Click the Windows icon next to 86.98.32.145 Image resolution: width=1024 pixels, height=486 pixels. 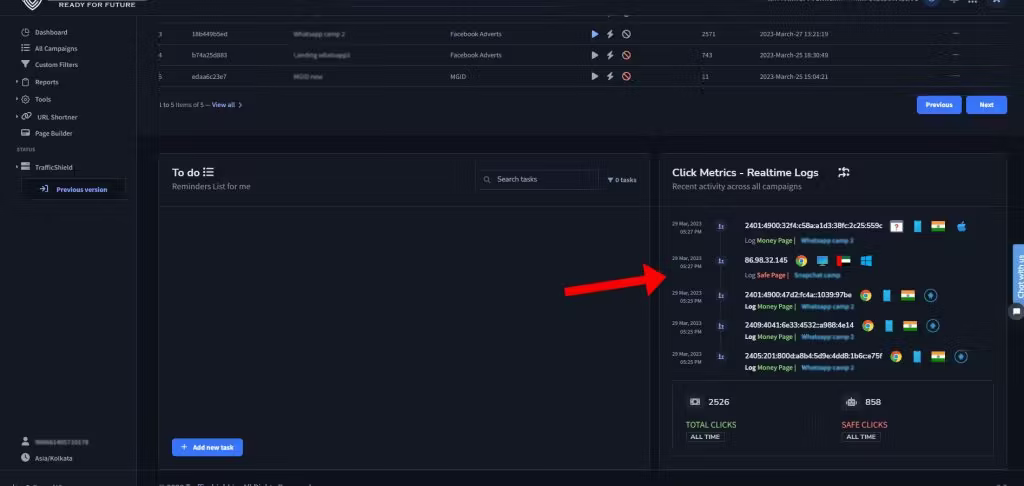pos(866,261)
